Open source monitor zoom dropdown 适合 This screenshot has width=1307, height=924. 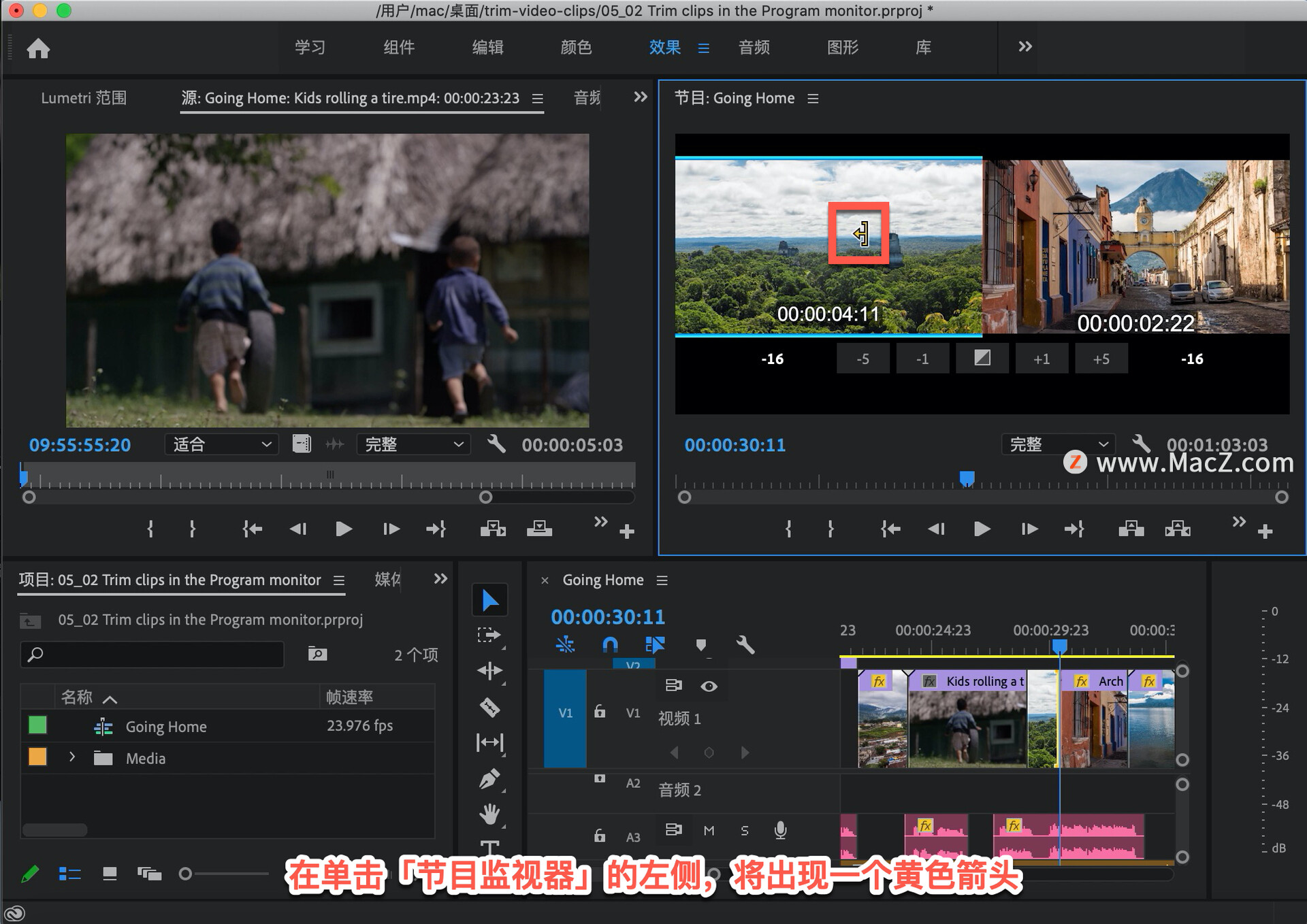(221, 444)
